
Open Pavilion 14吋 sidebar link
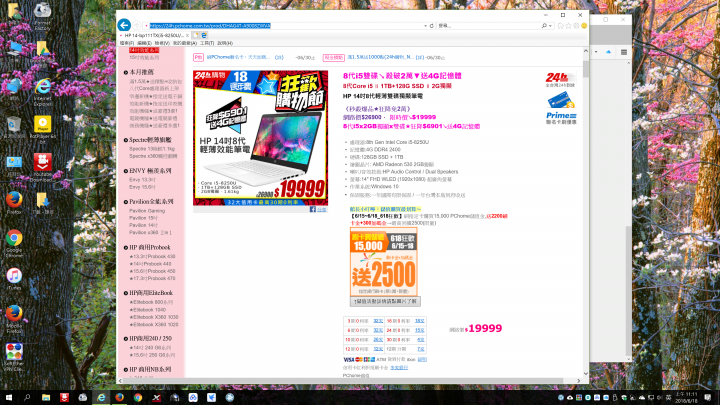pyautogui.click(x=143, y=225)
